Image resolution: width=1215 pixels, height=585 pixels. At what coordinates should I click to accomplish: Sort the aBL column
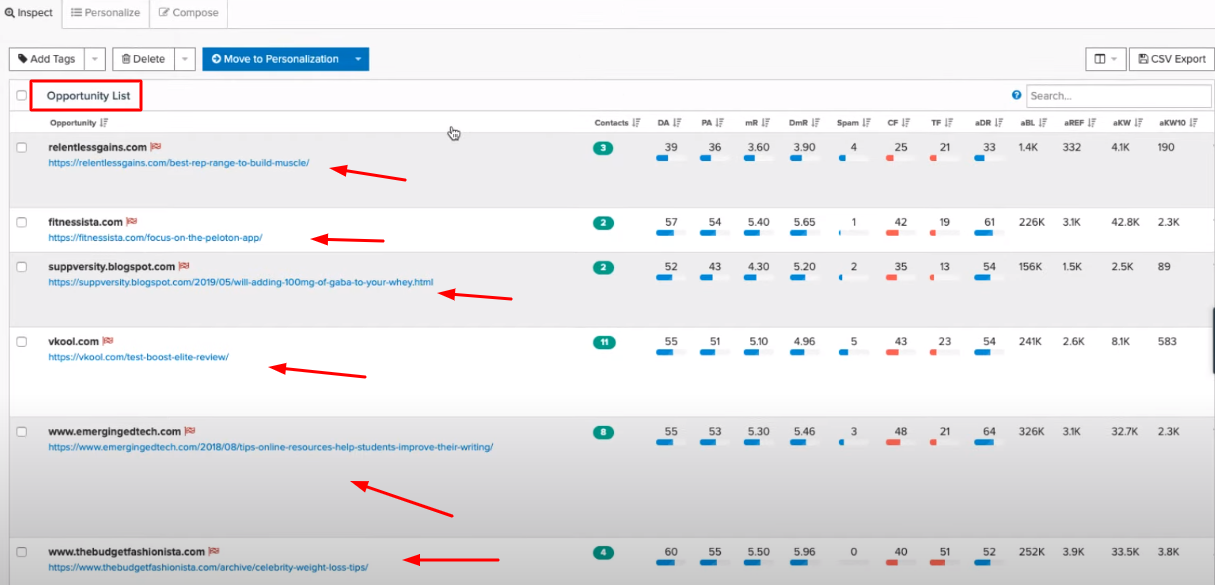tap(1042, 123)
